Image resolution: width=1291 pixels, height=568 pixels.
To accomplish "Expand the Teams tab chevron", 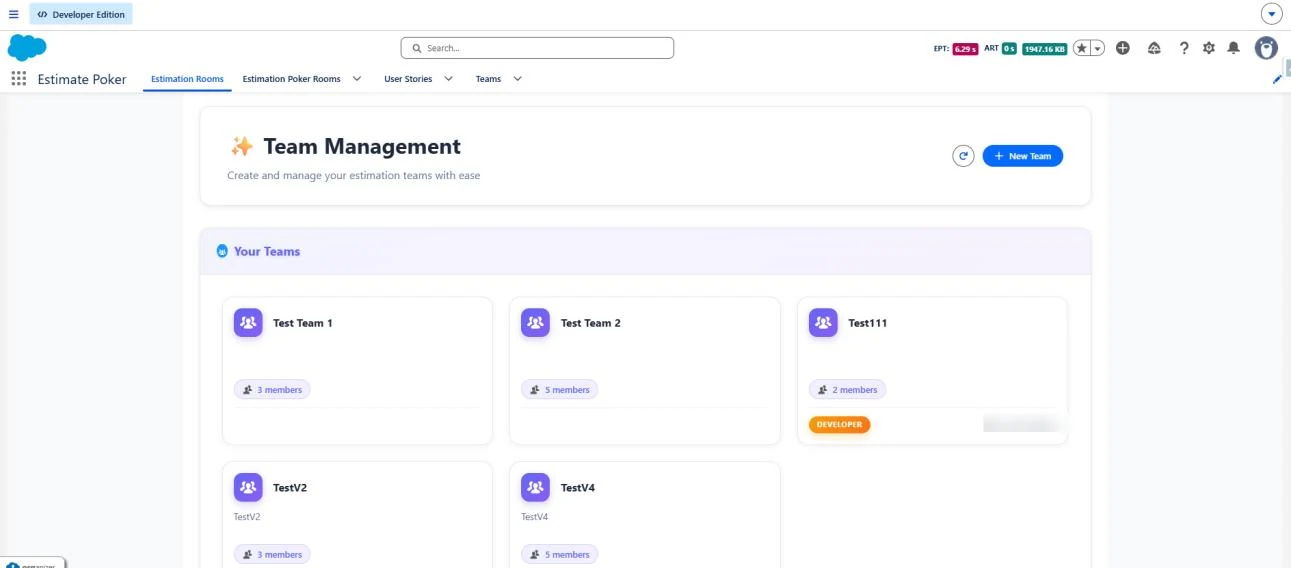I will pyautogui.click(x=517, y=79).
